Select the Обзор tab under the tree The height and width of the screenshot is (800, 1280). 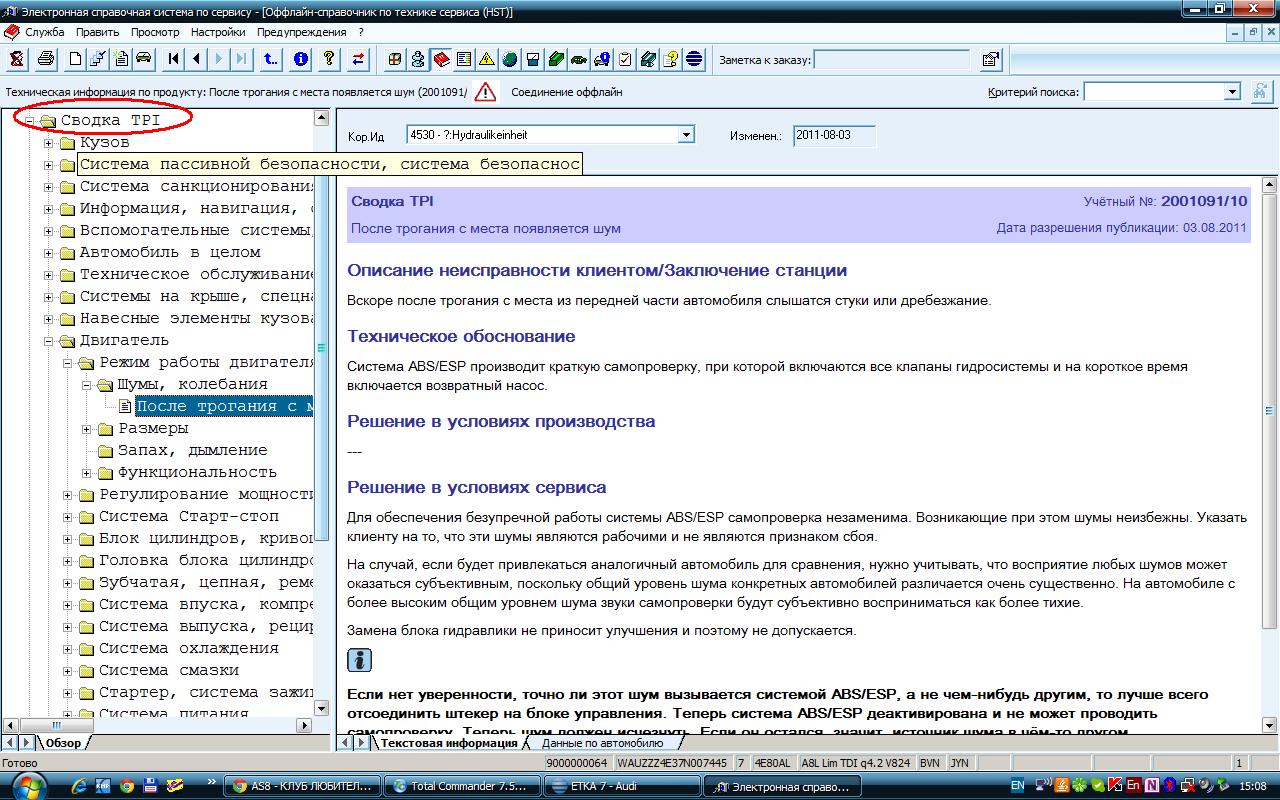click(63, 743)
